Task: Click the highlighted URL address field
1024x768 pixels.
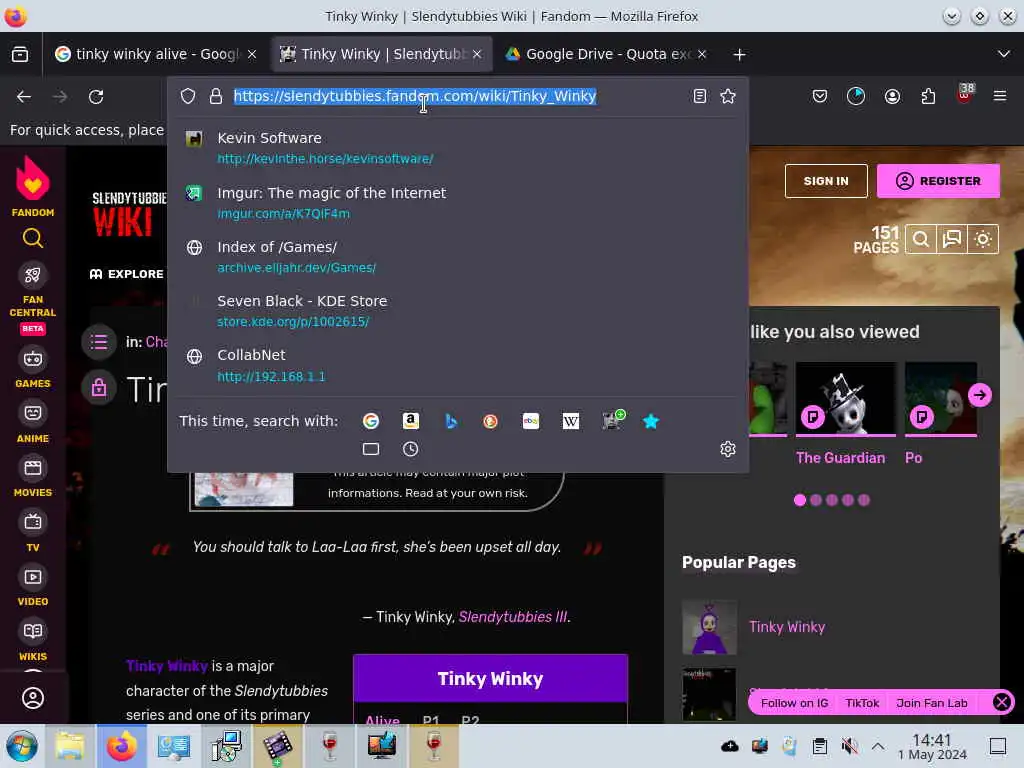Action: tap(415, 96)
